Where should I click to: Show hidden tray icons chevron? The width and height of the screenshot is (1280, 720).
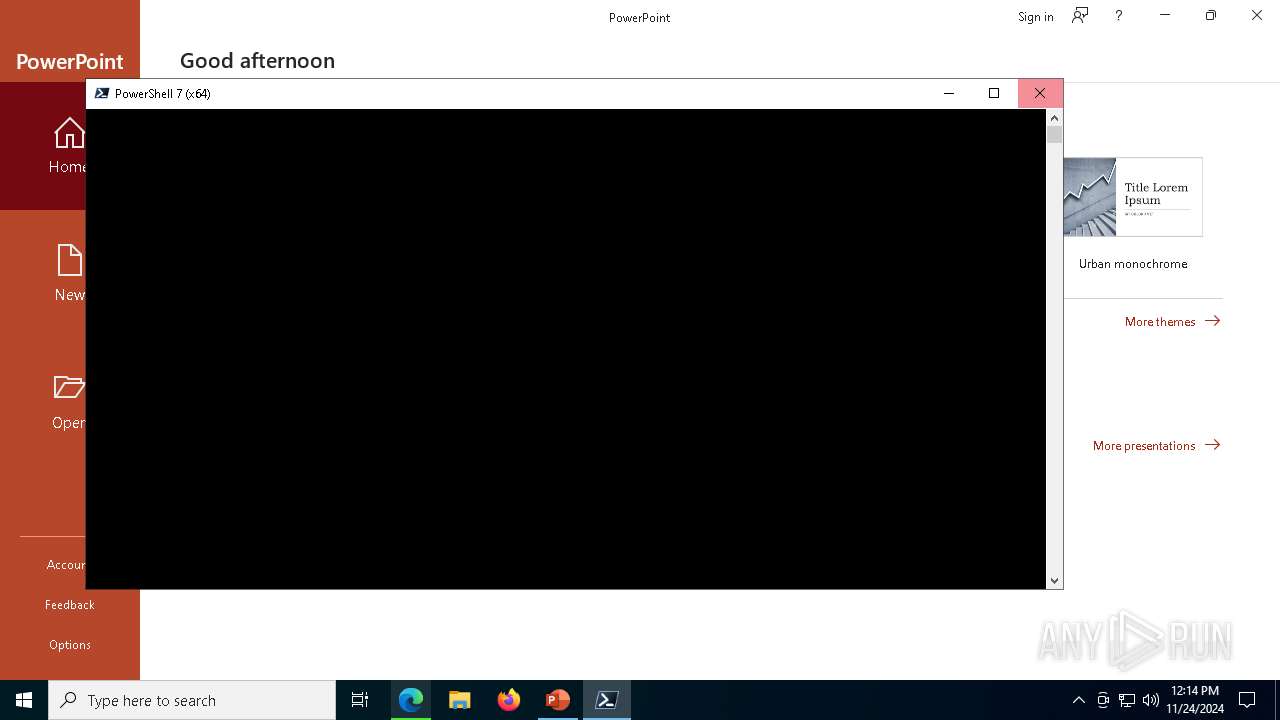point(1078,700)
